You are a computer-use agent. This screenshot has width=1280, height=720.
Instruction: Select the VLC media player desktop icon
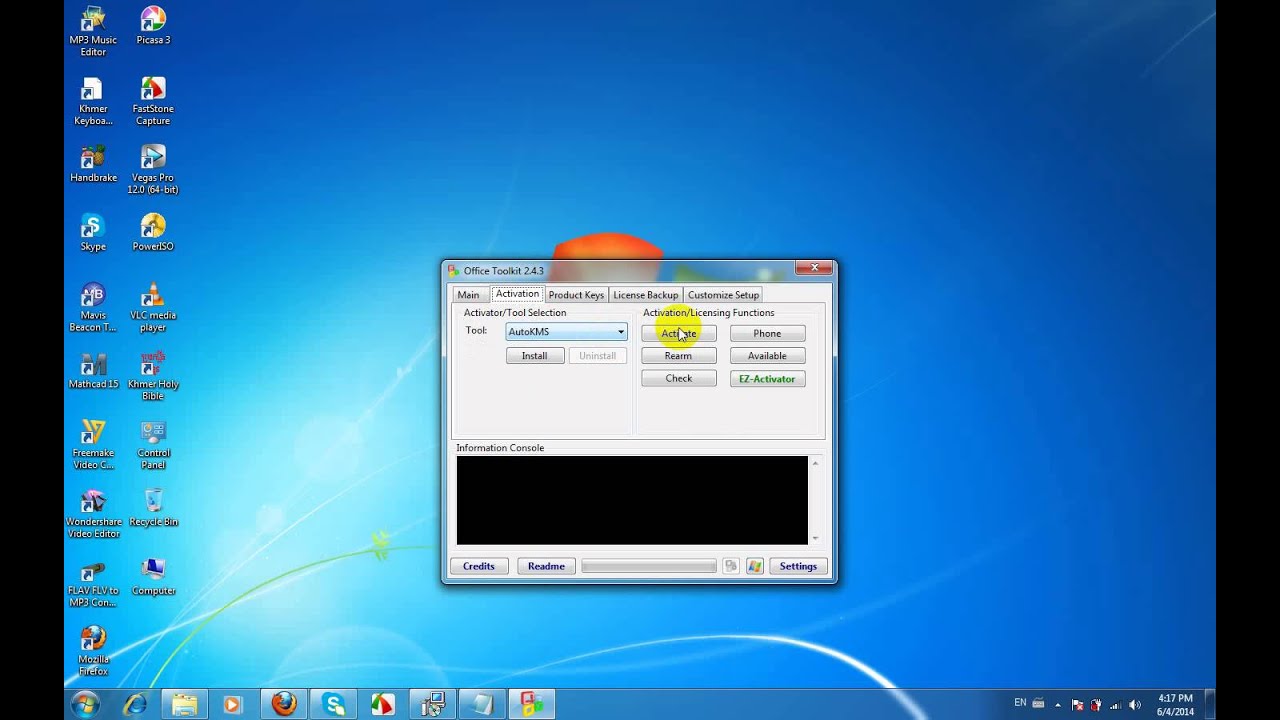tap(153, 308)
